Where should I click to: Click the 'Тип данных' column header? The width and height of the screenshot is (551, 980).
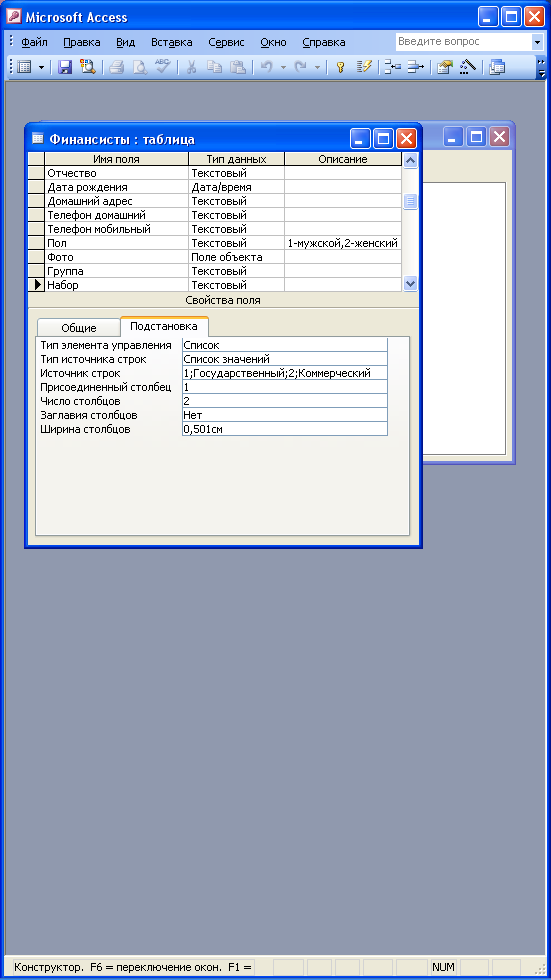click(x=236, y=159)
